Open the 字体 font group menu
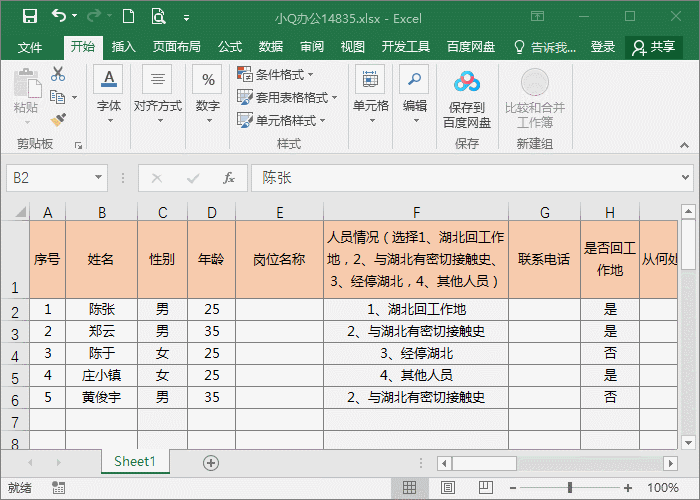 tap(108, 95)
